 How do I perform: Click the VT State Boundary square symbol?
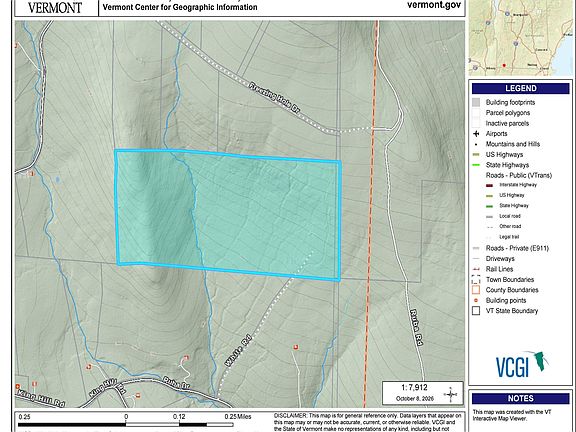point(476,311)
